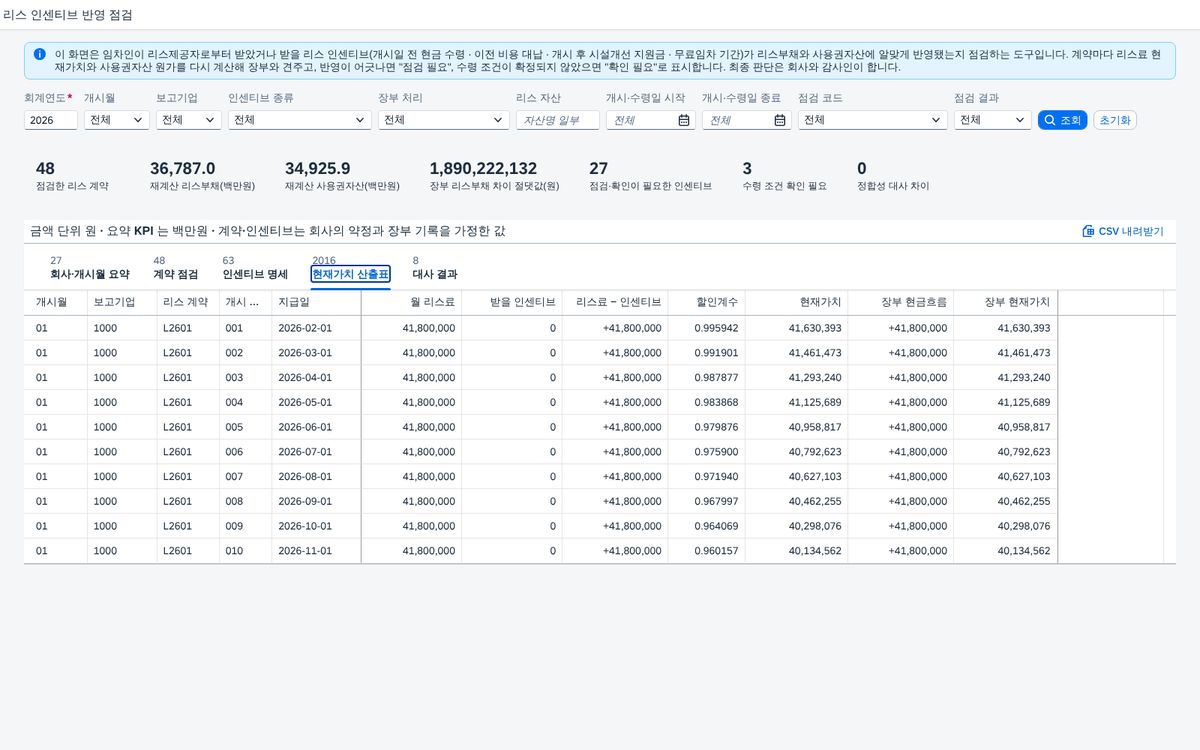1200x750 pixels.
Task: Click the 현재가치 column header
Action: tap(797, 302)
